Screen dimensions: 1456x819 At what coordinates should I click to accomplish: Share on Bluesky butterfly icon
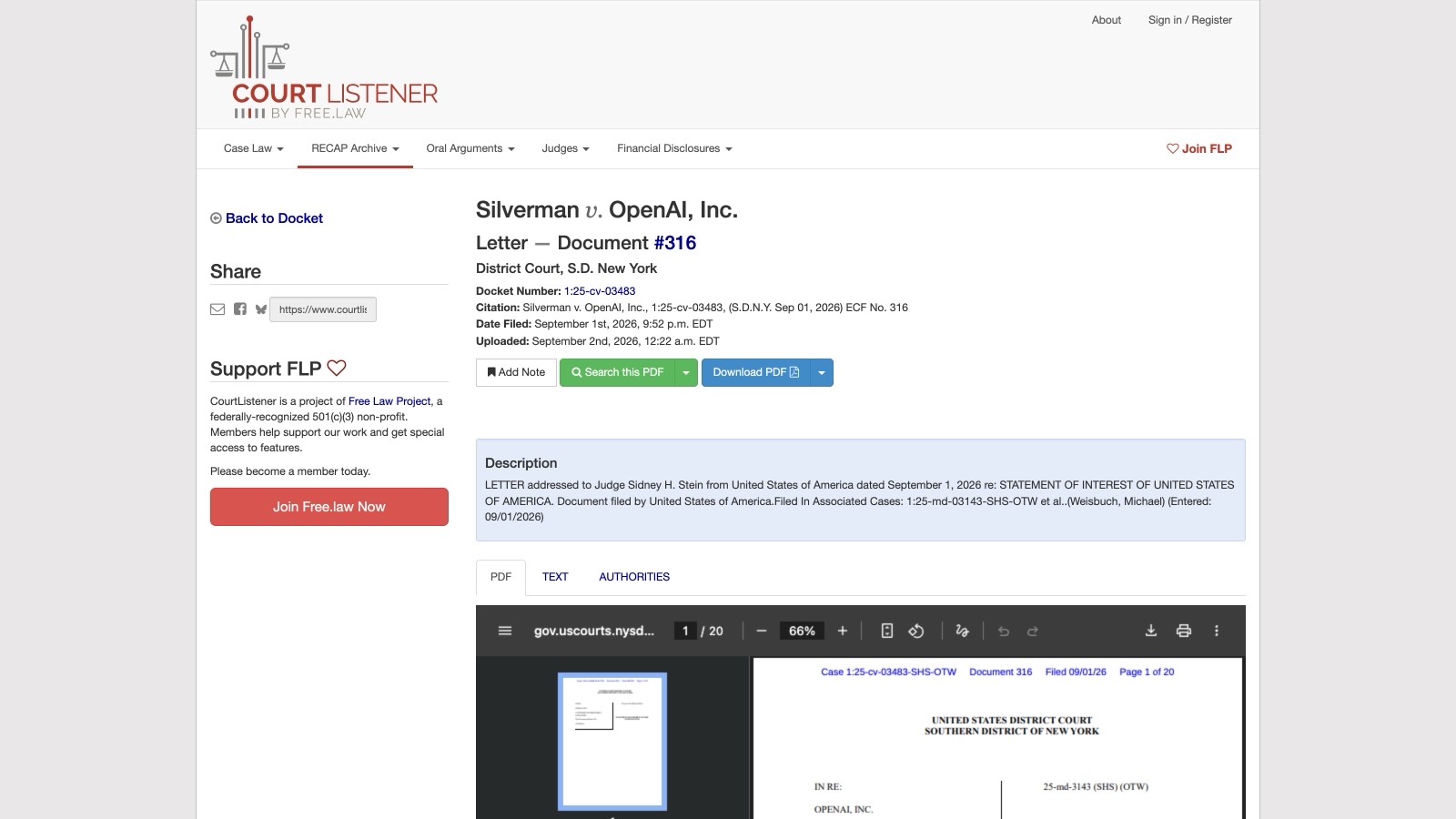click(261, 309)
